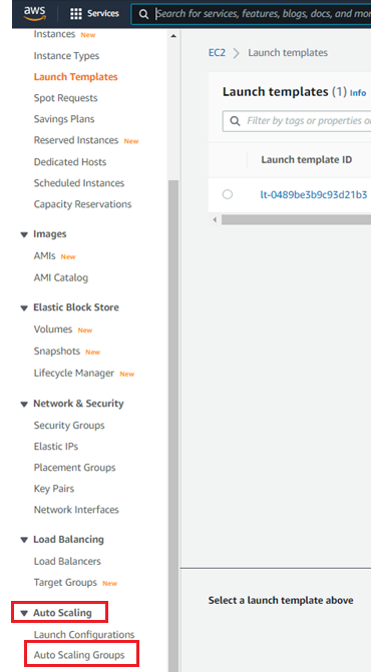Image resolution: width=371 pixels, height=672 pixels.
Task: Select the lt-0489be3b9c93d21b3 radio button
Action: coord(227,194)
